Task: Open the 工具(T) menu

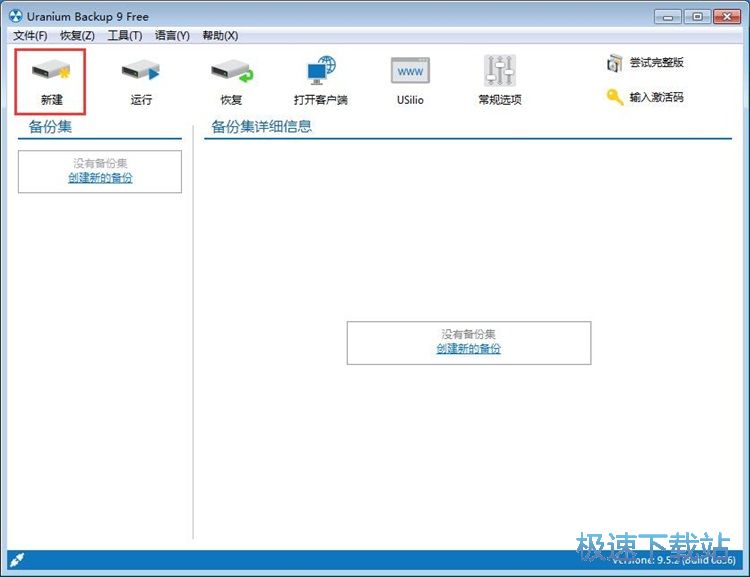Action: 125,35
